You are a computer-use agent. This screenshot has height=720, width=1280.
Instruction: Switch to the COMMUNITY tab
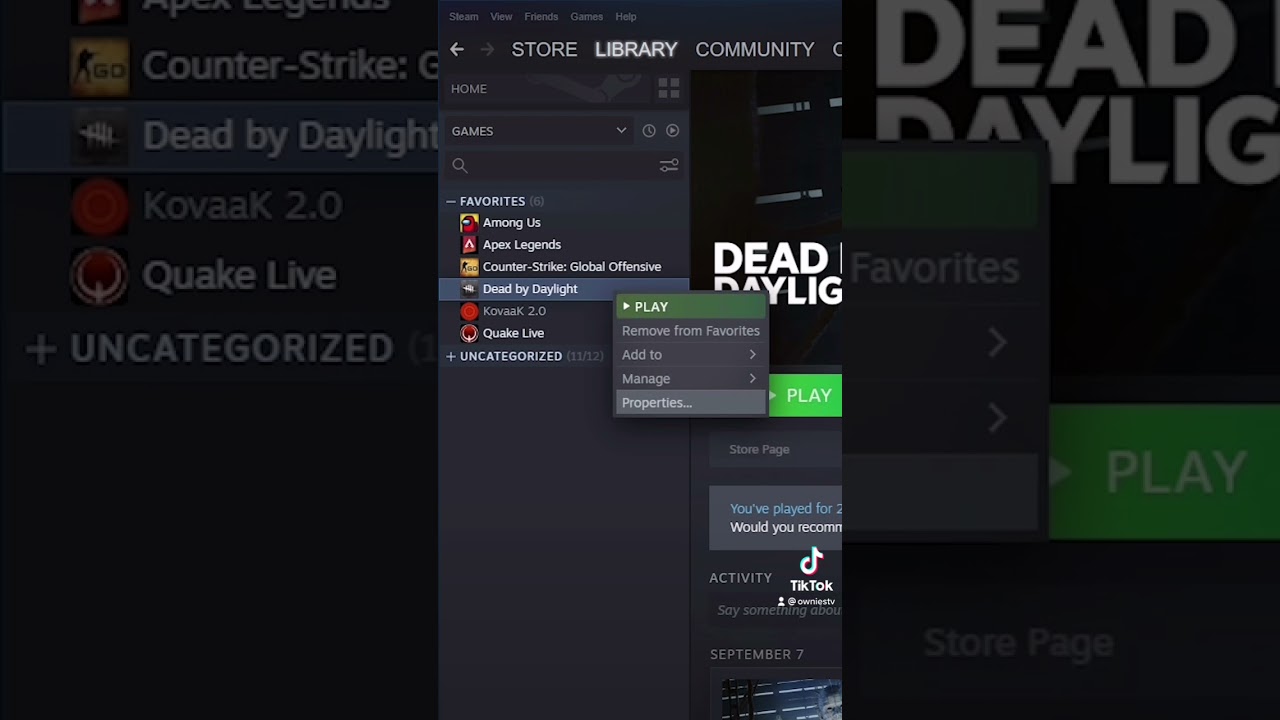pos(755,49)
